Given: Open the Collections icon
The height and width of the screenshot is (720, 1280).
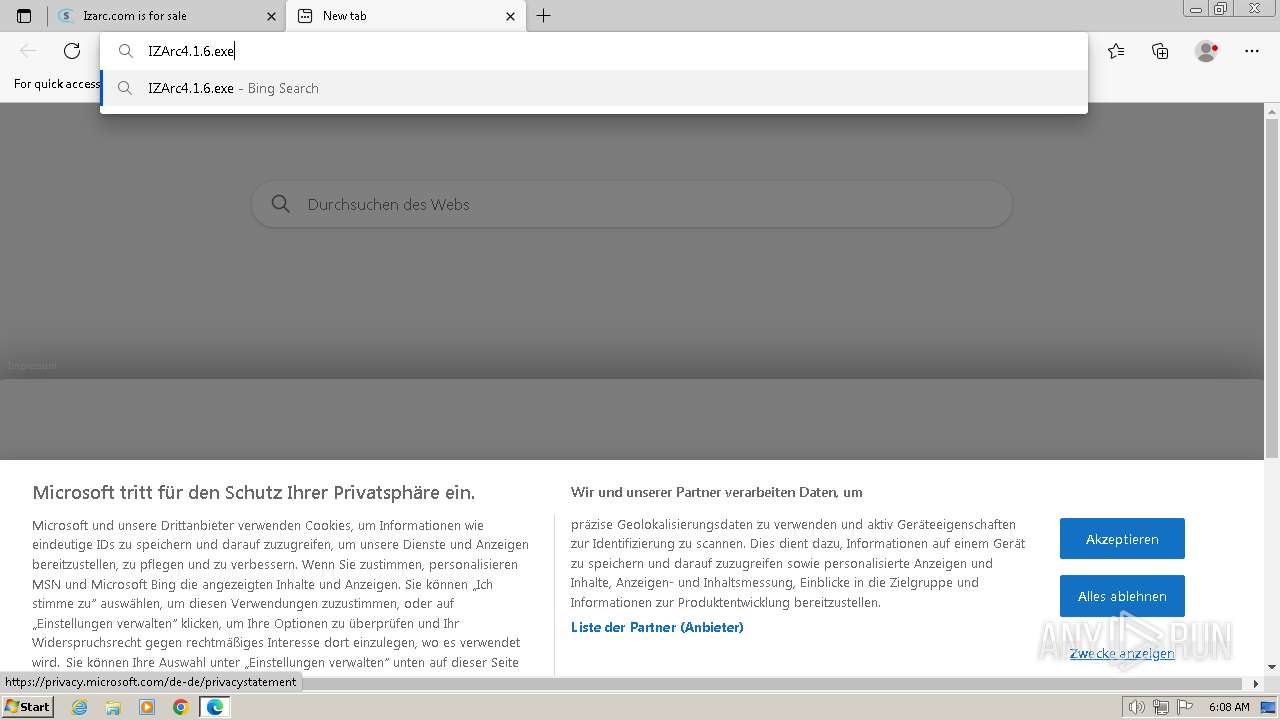Looking at the screenshot, I should pos(1160,51).
